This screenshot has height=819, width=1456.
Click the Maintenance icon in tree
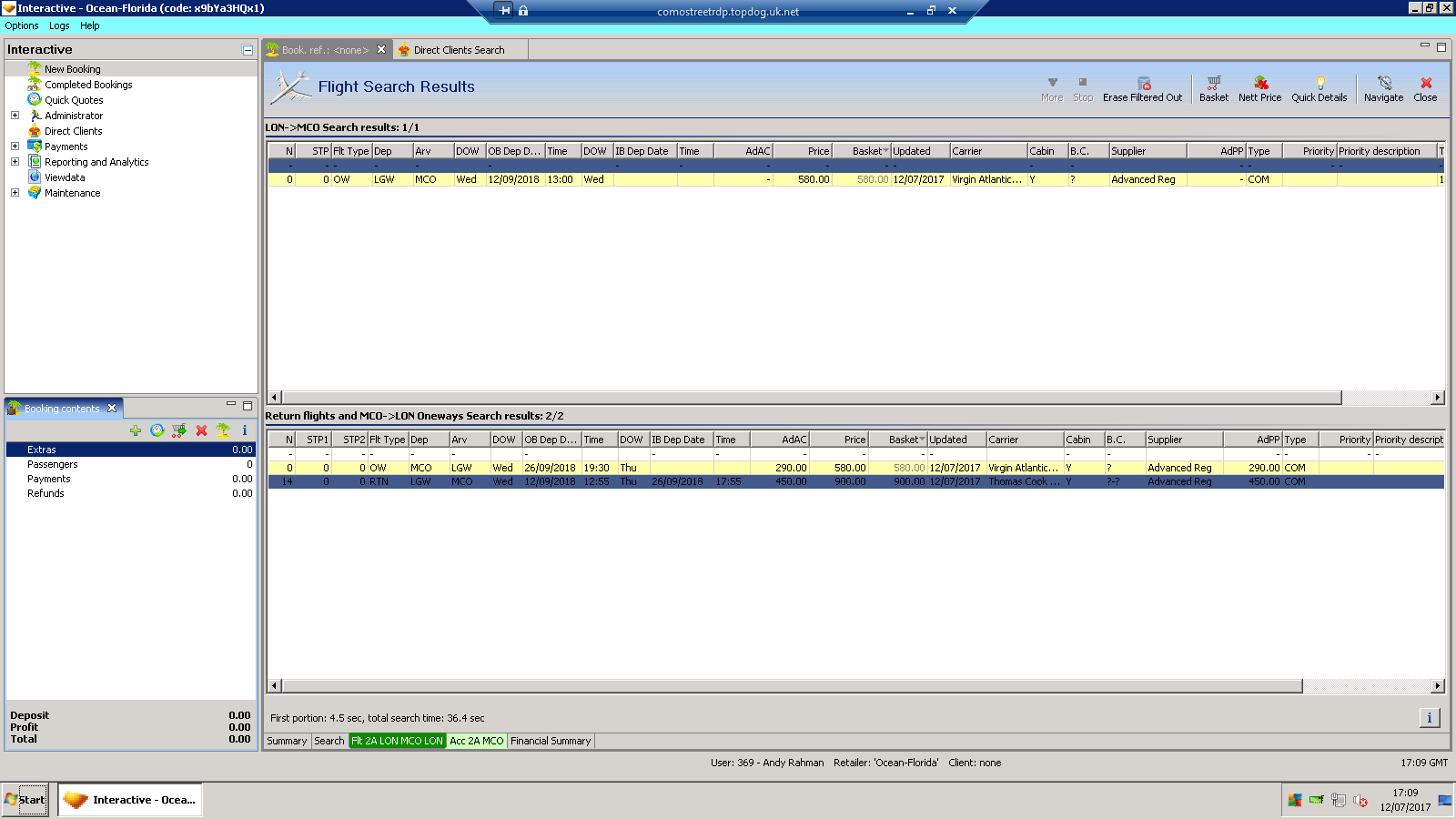pyautogui.click(x=35, y=193)
